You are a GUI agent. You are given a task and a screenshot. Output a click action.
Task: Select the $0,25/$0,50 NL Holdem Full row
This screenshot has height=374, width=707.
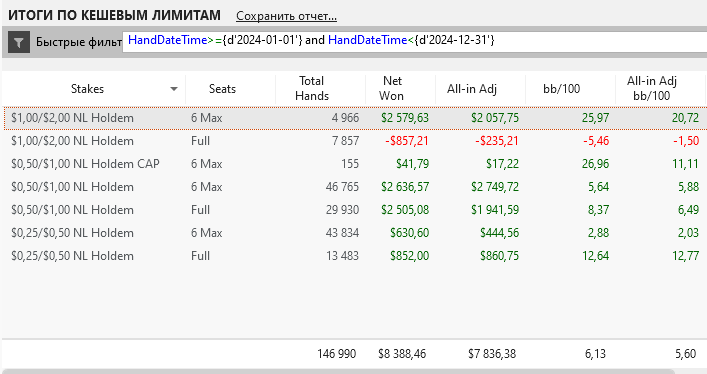coord(355,256)
